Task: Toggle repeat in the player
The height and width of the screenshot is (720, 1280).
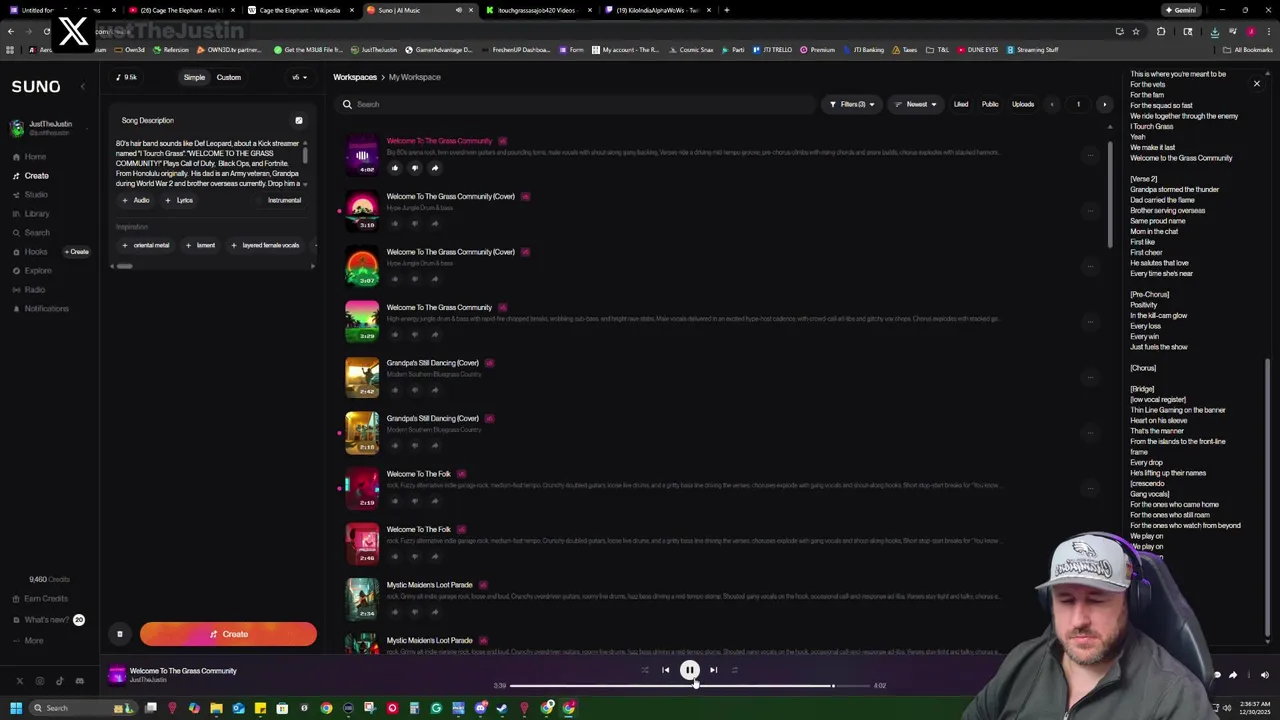Action: pos(734,670)
